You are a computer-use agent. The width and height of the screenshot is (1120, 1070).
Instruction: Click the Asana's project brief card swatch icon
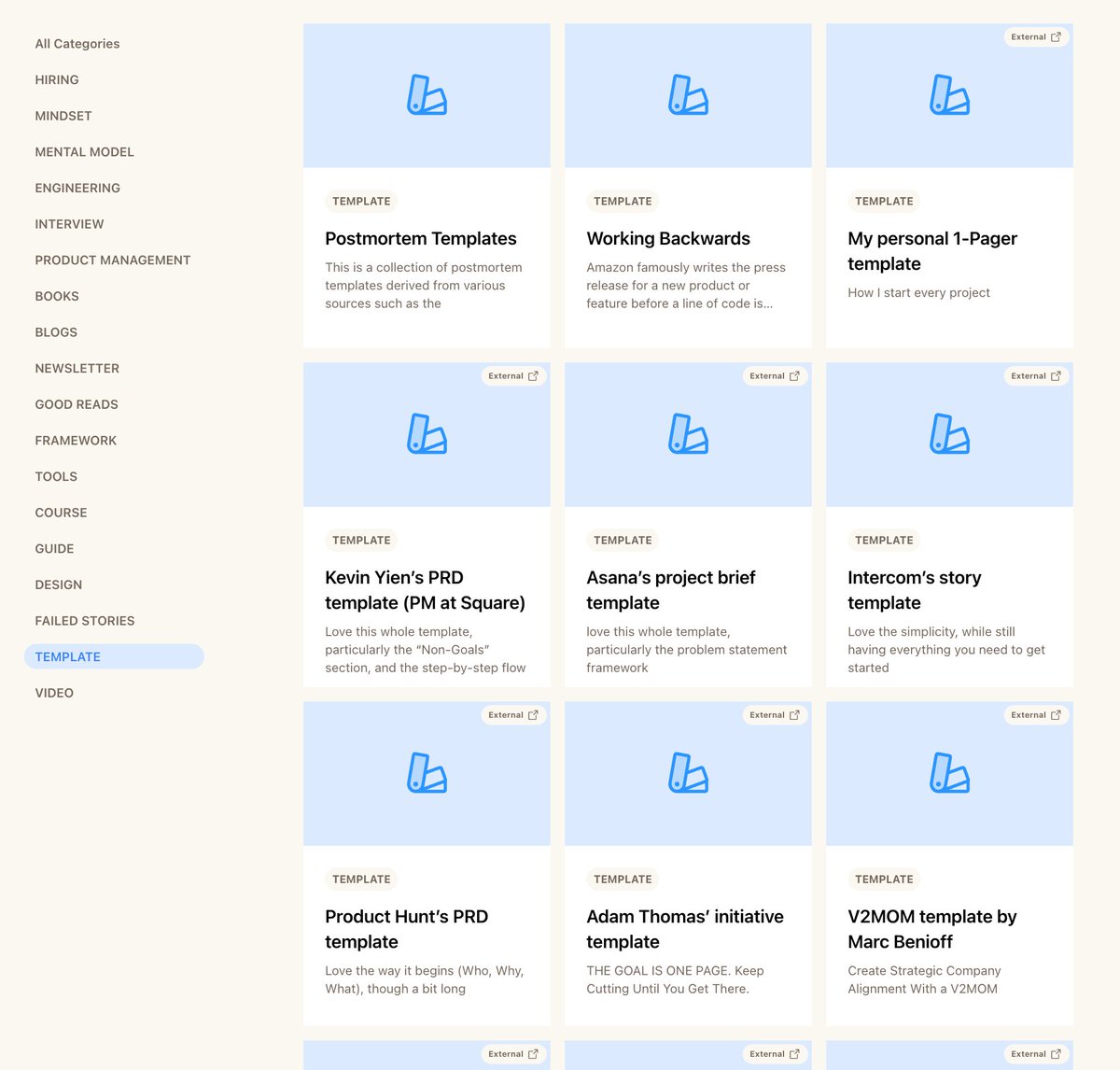[x=688, y=434]
